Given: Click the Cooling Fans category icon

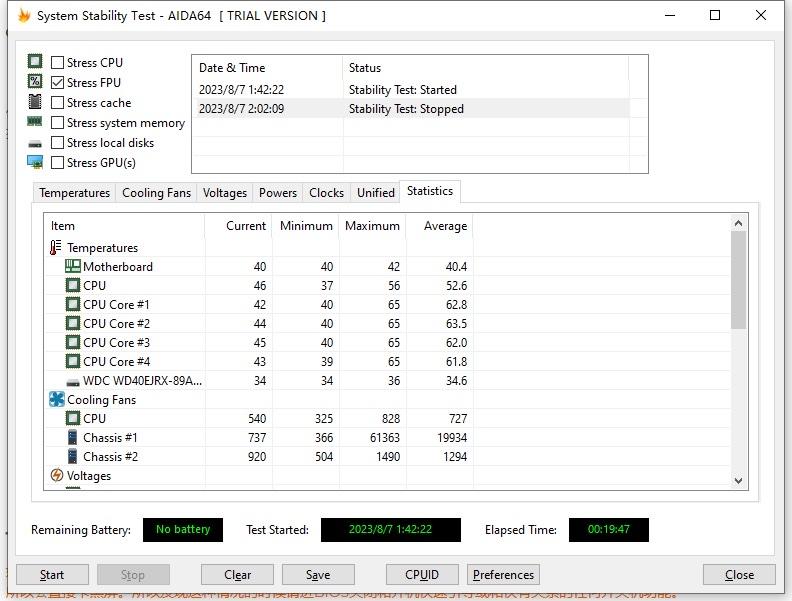Looking at the screenshot, I should [56, 400].
